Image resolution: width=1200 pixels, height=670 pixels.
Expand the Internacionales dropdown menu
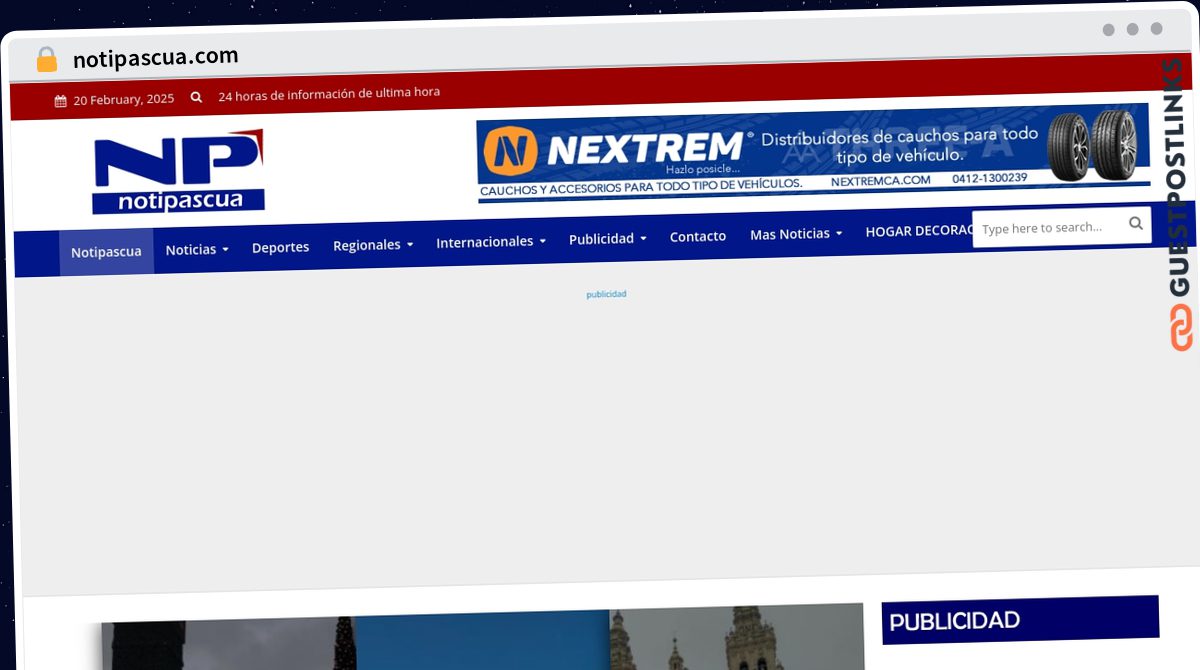pyautogui.click(x=491, y=241)
